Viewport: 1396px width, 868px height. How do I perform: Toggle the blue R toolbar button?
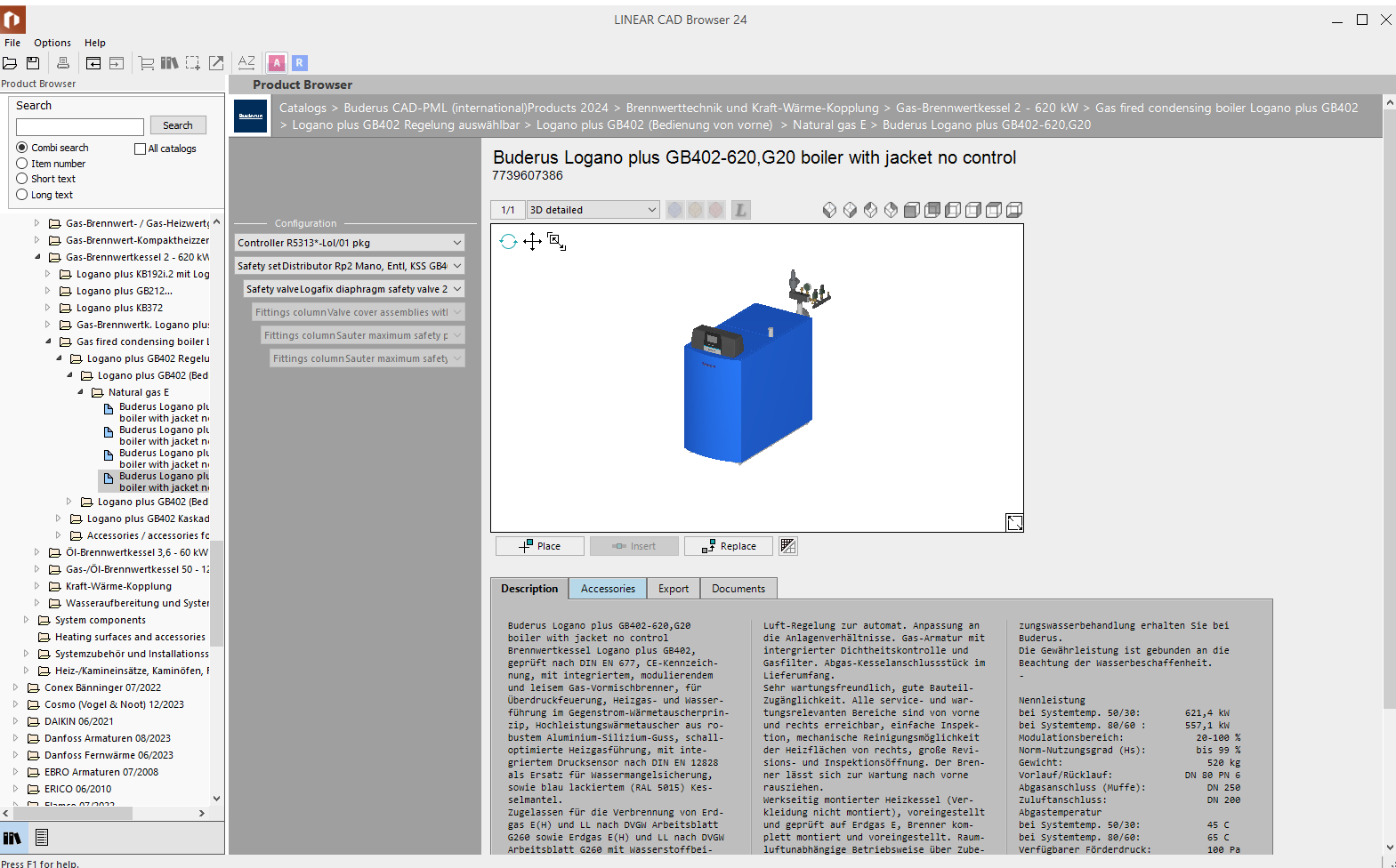pos(300,63)
